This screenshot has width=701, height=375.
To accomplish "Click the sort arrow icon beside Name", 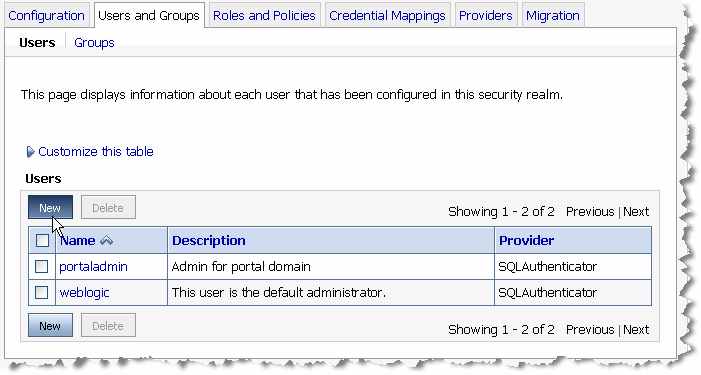I will click(x=106, y=241).
